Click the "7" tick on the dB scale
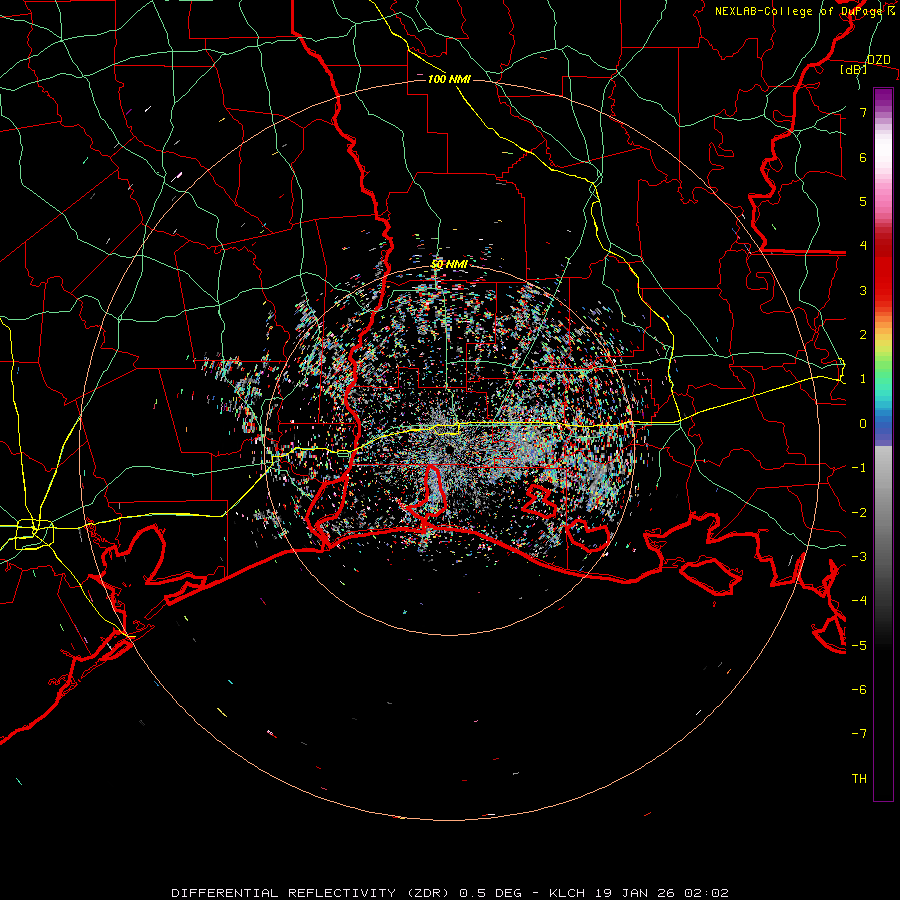 pyautogui.click(x=863, y=112)
